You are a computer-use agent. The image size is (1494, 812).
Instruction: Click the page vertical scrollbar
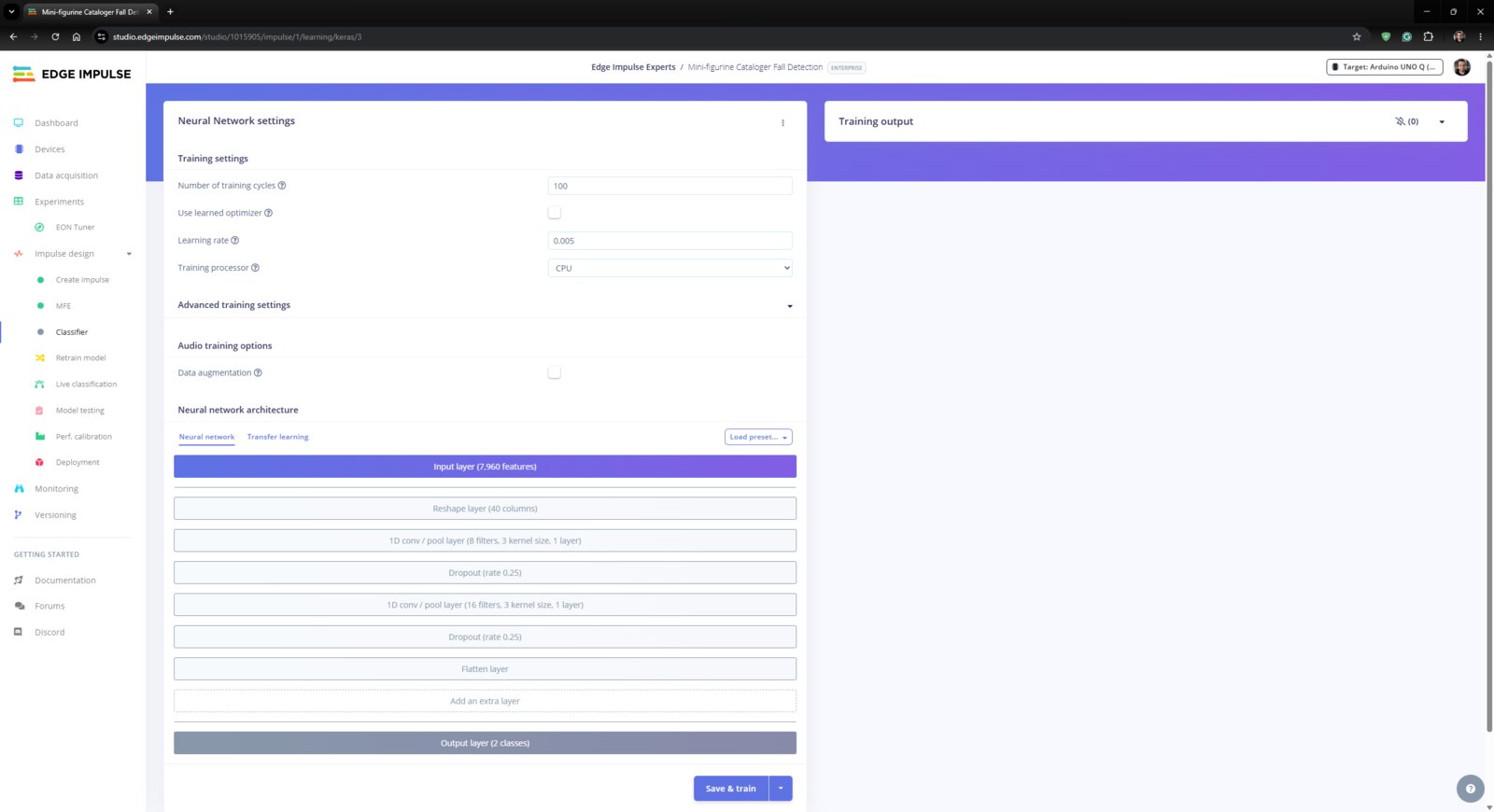(1488, 397)
